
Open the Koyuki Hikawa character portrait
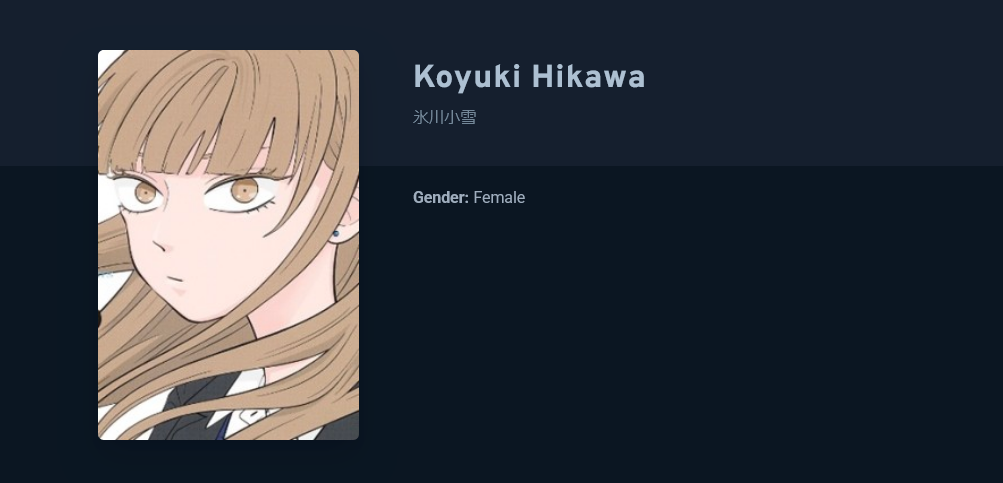tap(228, 244)
